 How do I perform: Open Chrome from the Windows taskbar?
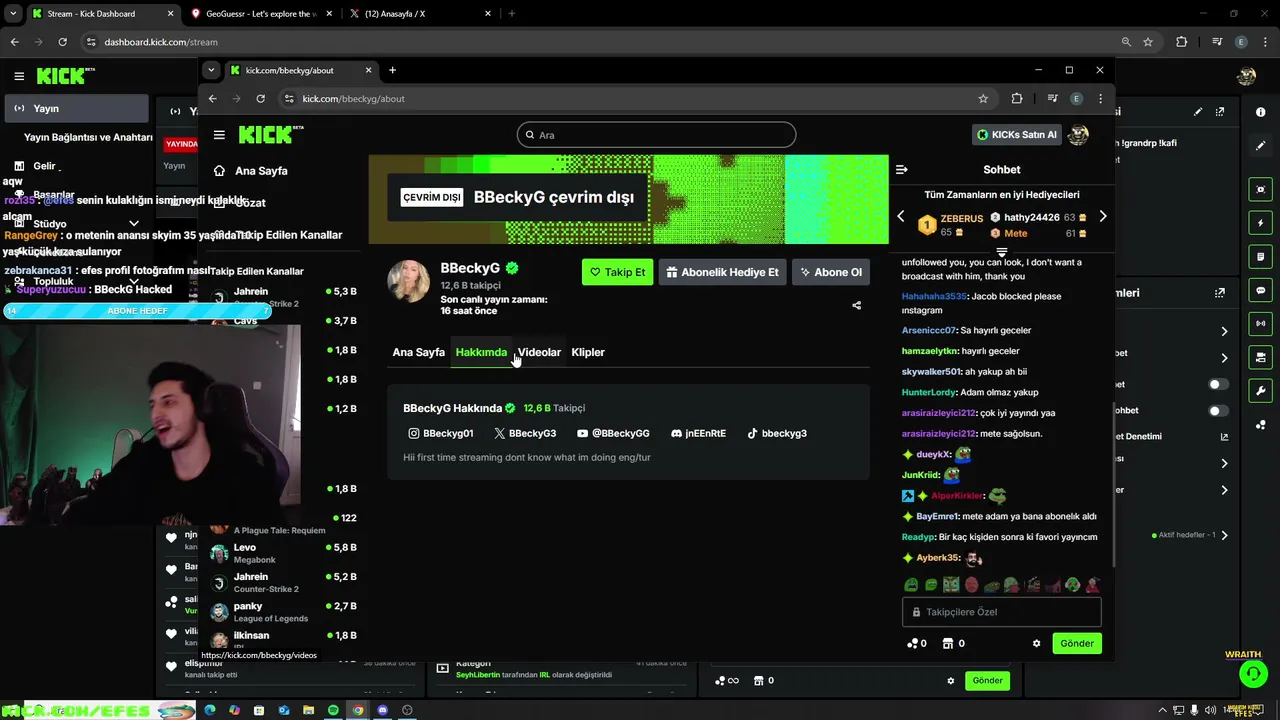(x=358, y=710)
